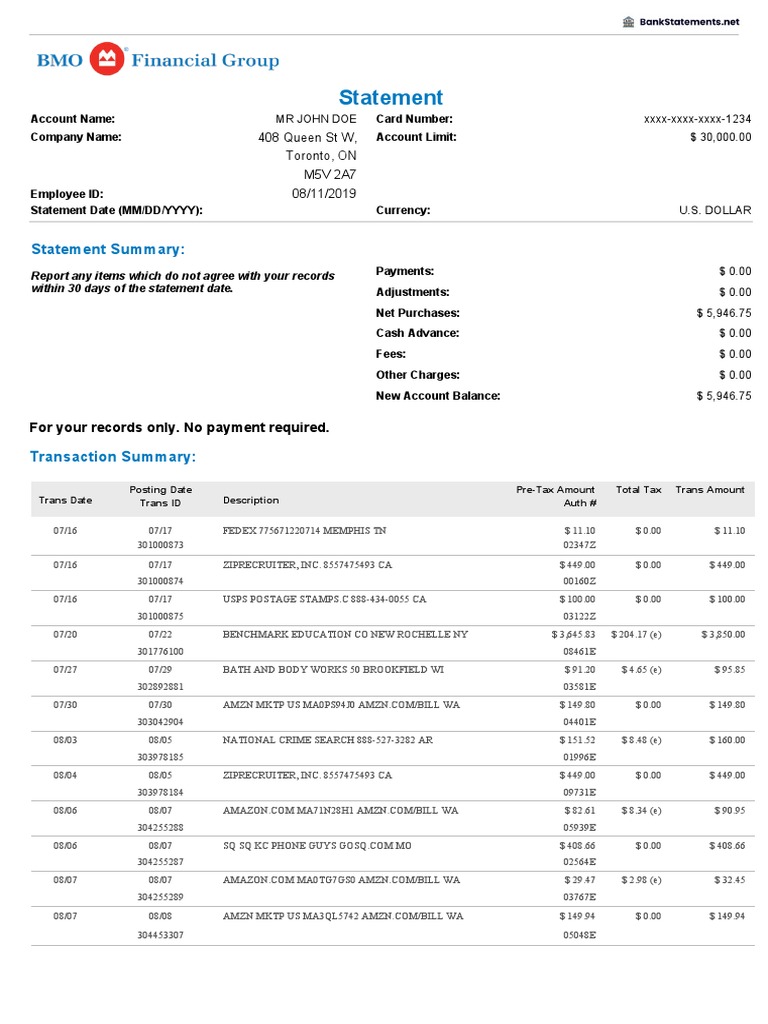This screenshot has height=1024, width=768.
Task: Click the $30,000.00 account limit value
Action: [x=720, y=137]
